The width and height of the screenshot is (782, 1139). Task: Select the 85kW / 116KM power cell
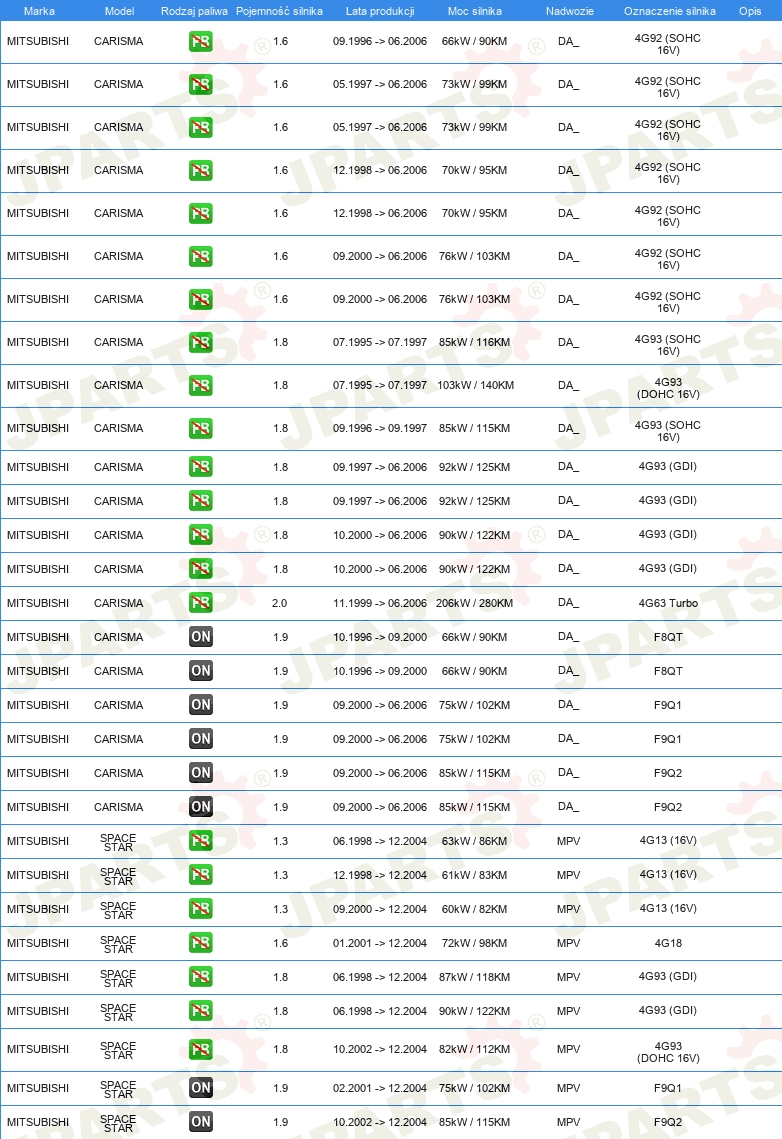(x=474, y=342)
